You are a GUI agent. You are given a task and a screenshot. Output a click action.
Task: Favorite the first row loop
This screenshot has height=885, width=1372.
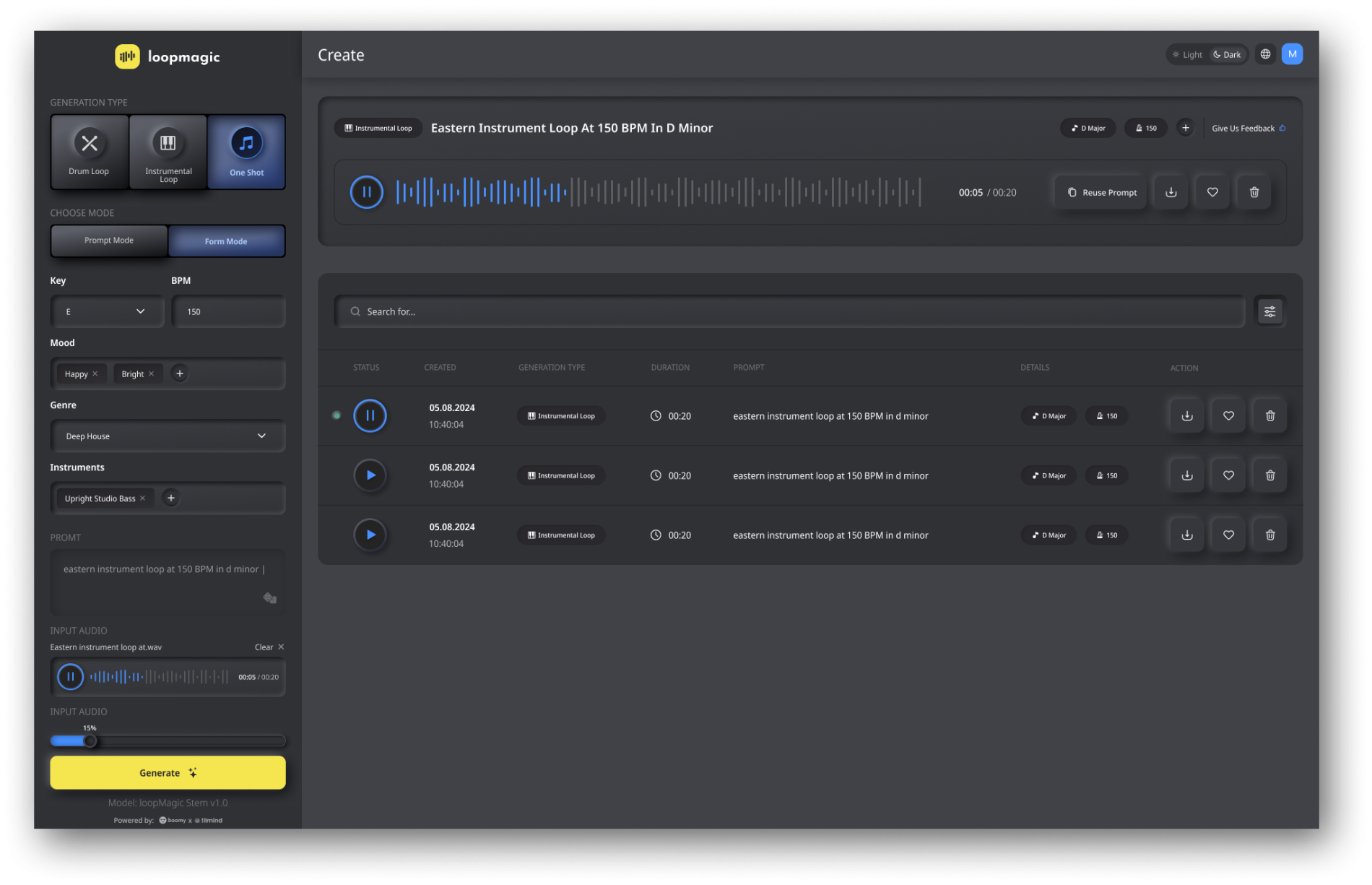(x=1228, y=415)
